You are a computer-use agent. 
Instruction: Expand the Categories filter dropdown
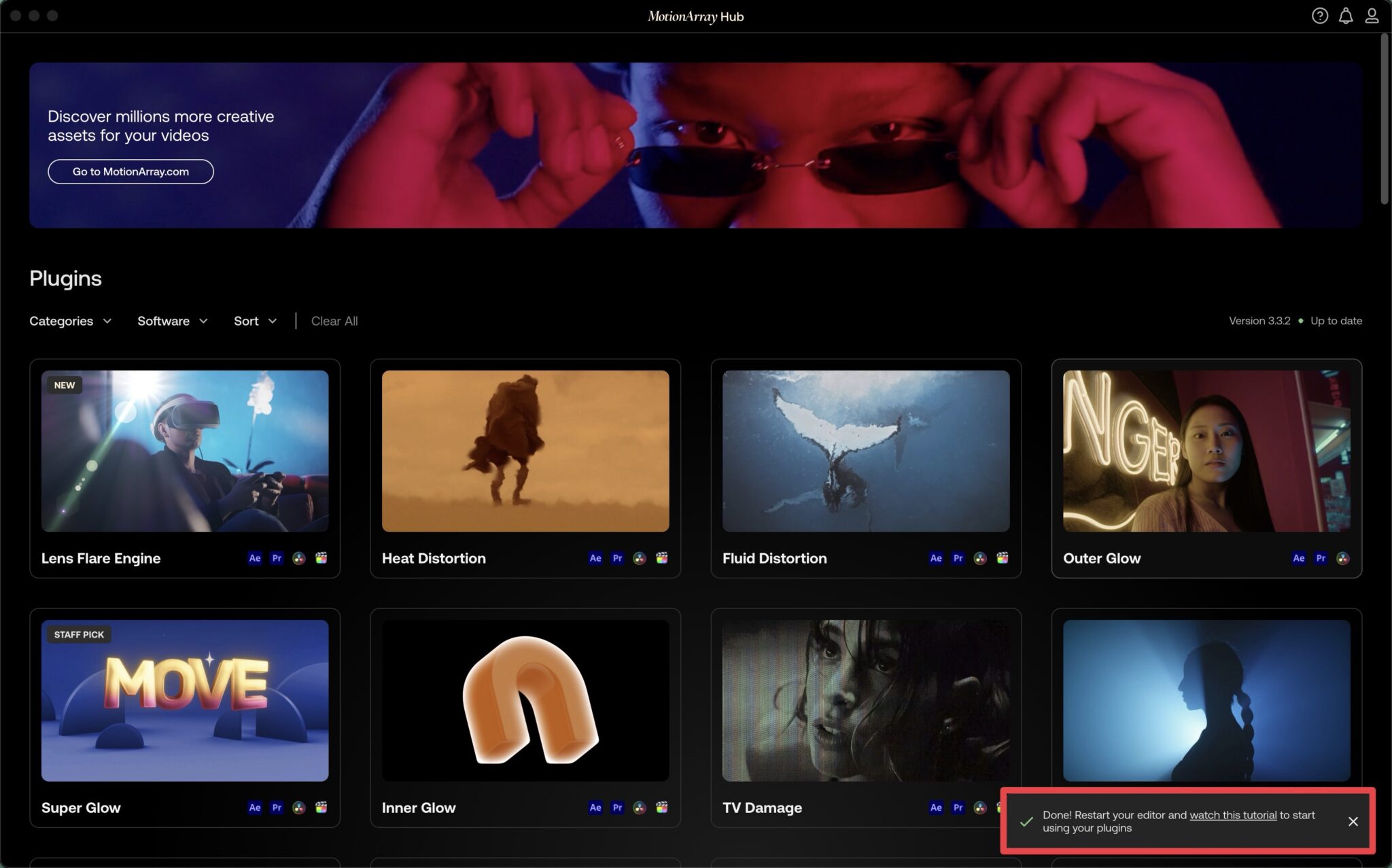click(x=70, y=321)
